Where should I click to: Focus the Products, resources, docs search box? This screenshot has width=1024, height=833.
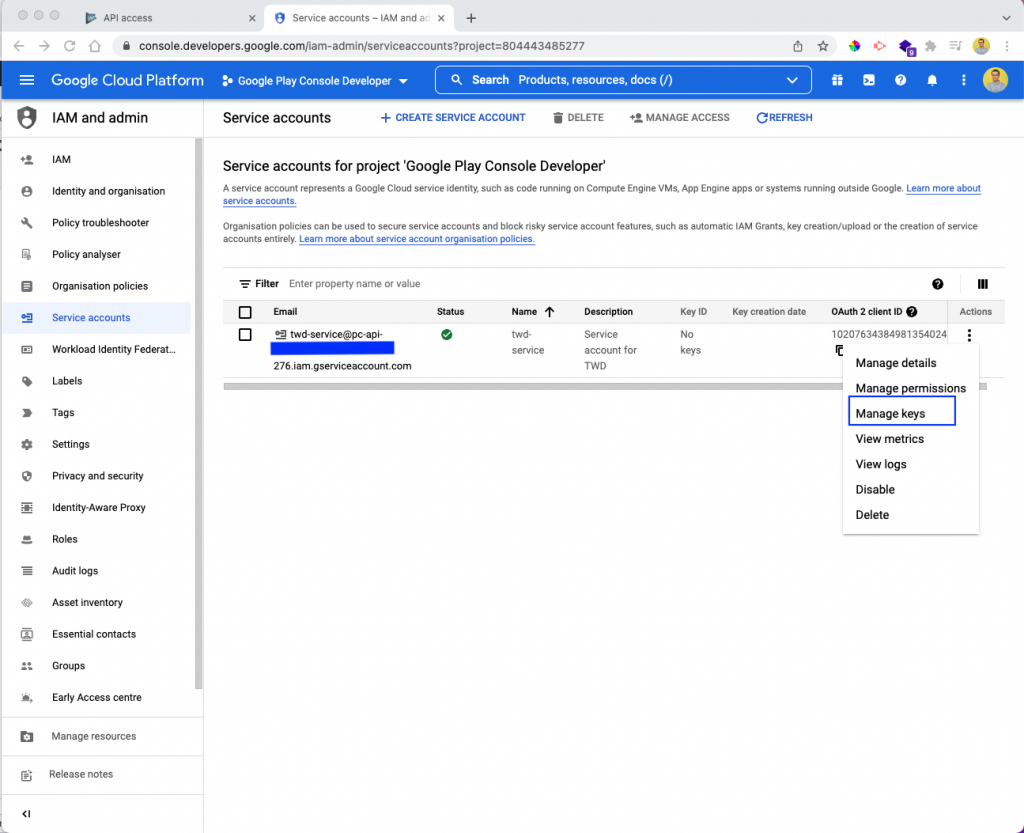(x=624, y=80)
